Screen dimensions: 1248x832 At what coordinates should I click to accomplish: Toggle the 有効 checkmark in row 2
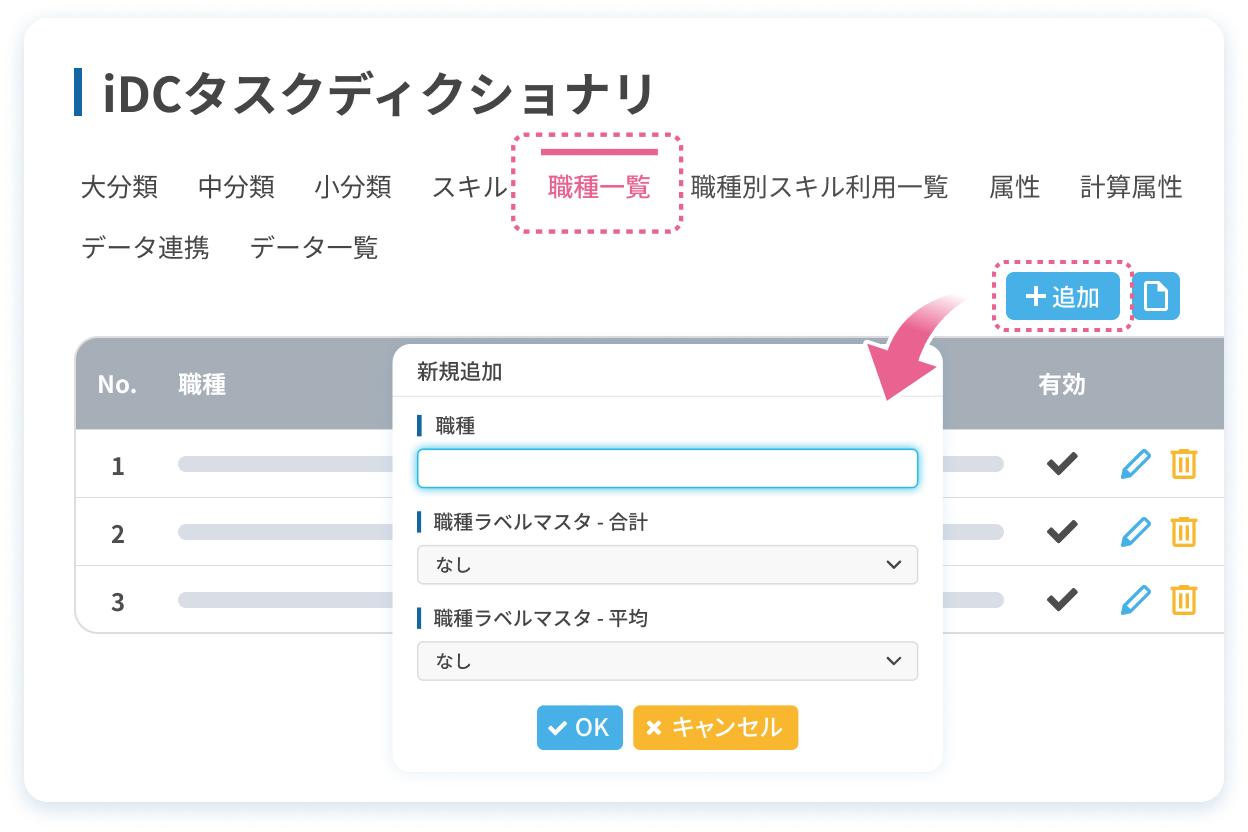click(1061, 532)
